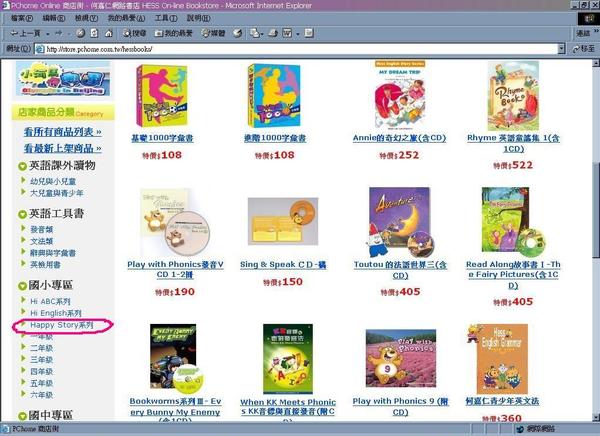The image size is (600, 436).
Task: Open 看所有商品列表 link
Action: pyautogui.click(x=63, y=132)
